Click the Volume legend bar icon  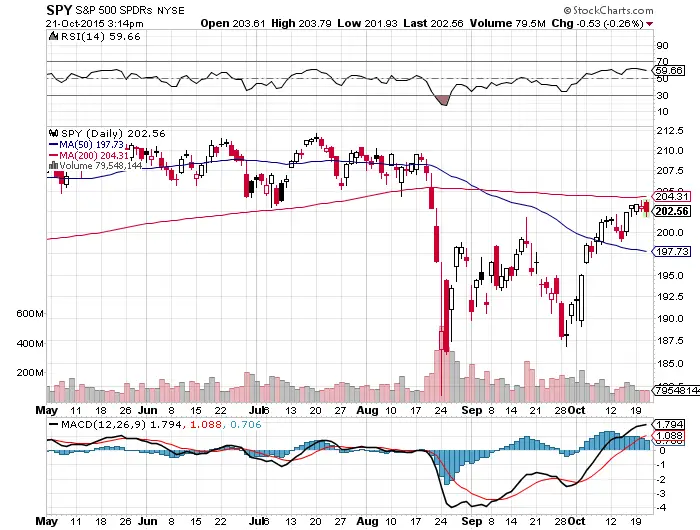(53, 166)
